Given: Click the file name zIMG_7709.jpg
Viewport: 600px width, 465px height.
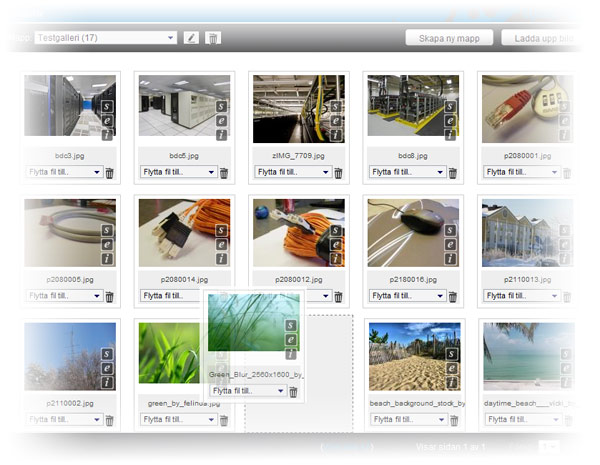Looking at the screenshot, I should (x=298, y=156).
